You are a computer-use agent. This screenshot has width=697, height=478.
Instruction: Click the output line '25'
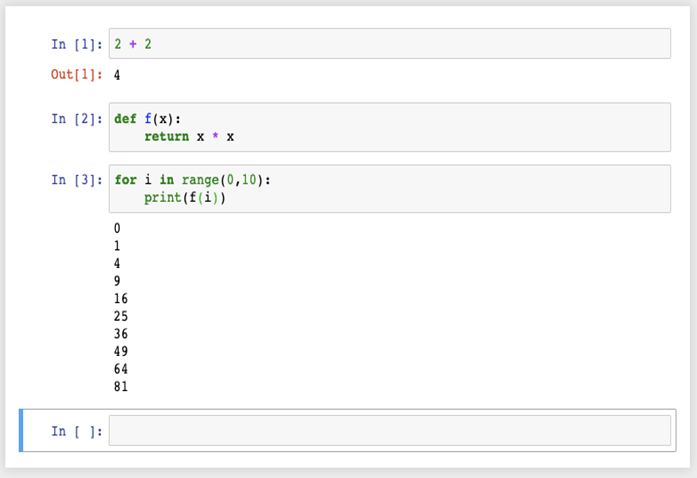121,316
